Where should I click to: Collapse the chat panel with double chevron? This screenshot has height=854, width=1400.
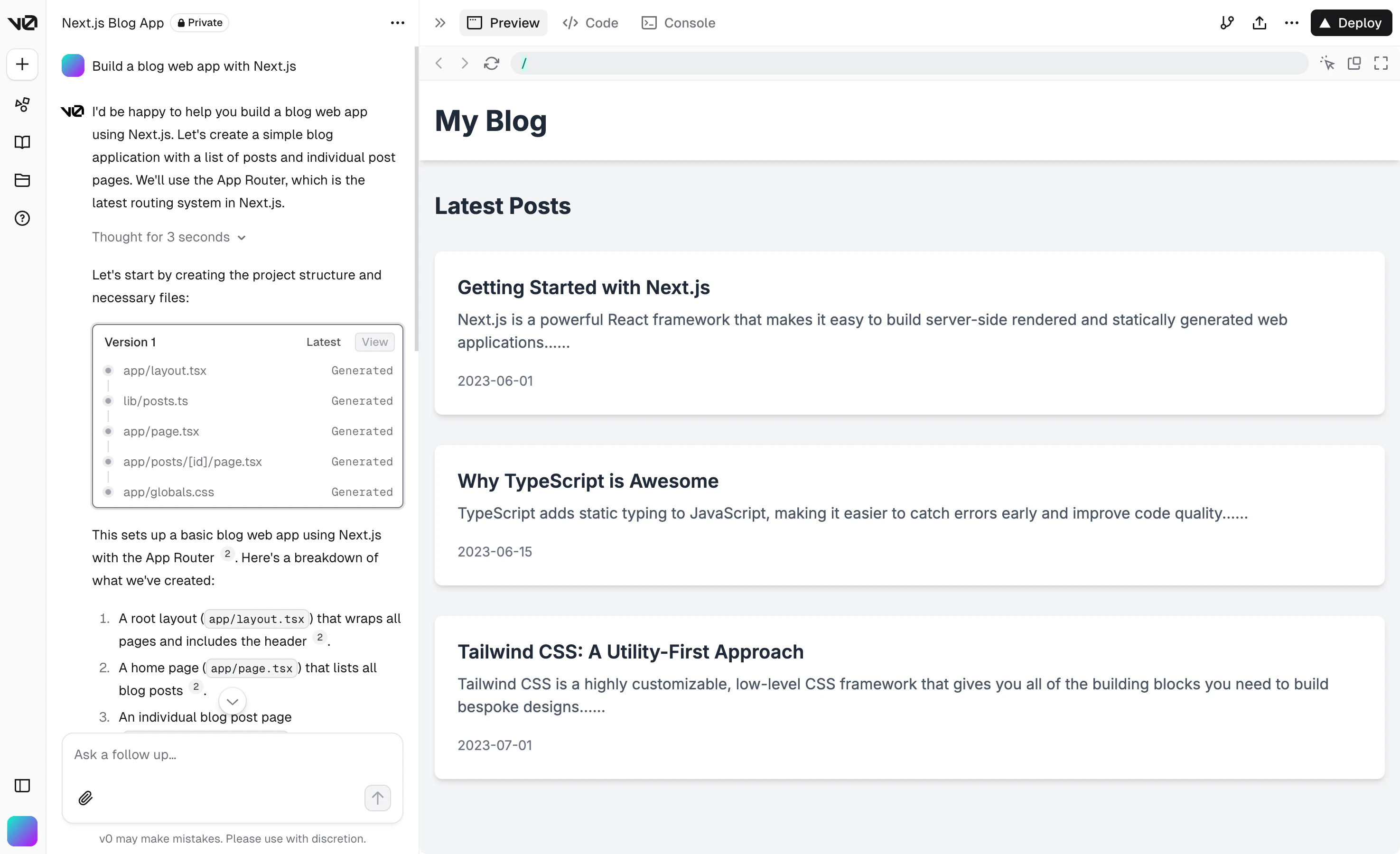[440, 23]
